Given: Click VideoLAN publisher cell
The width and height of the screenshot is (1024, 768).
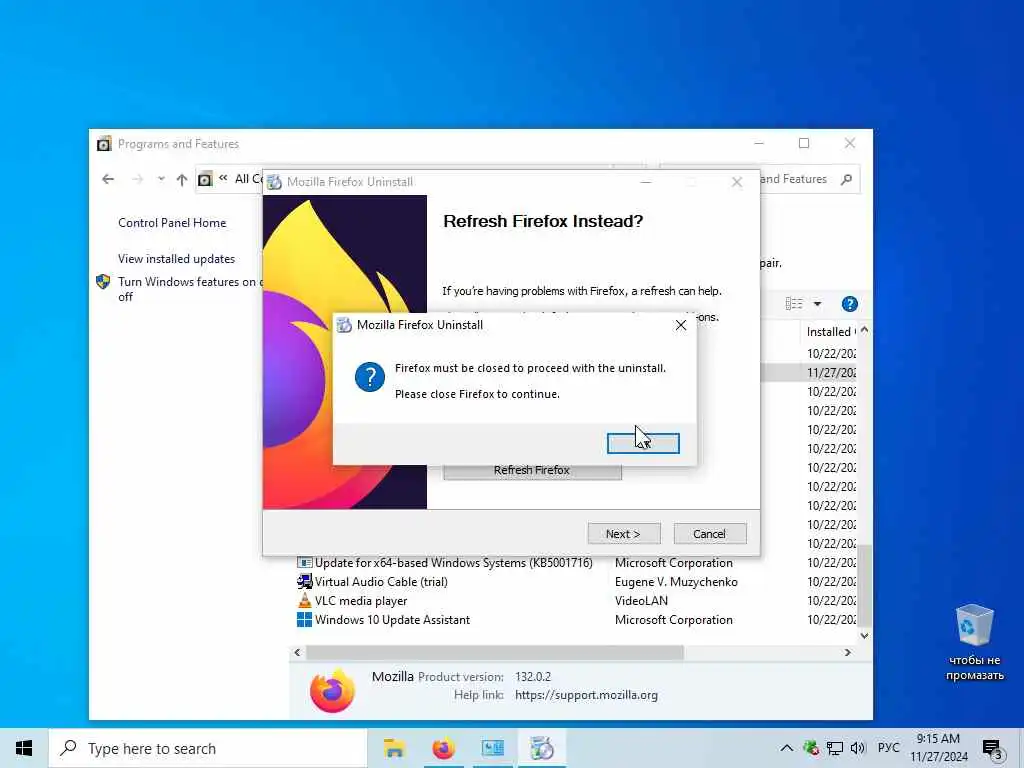Looking at the screenshot, I should [x=641, y=601].
